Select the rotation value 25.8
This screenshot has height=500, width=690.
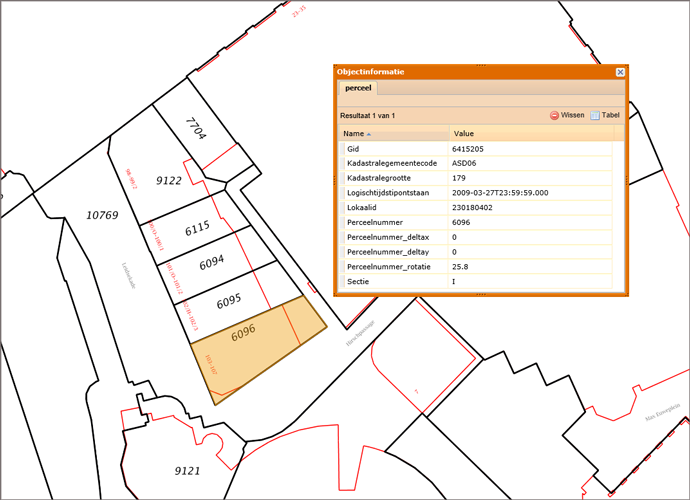(x=460, y=267)
